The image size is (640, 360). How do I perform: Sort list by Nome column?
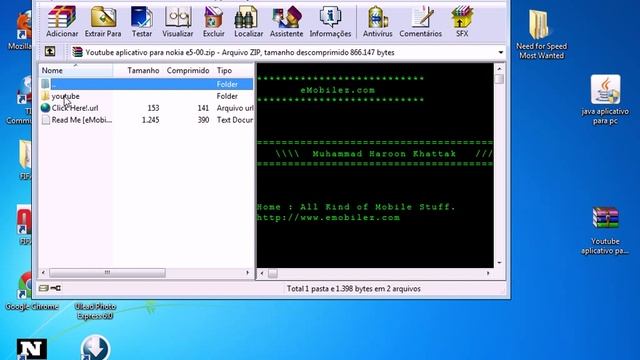(76, 70)
